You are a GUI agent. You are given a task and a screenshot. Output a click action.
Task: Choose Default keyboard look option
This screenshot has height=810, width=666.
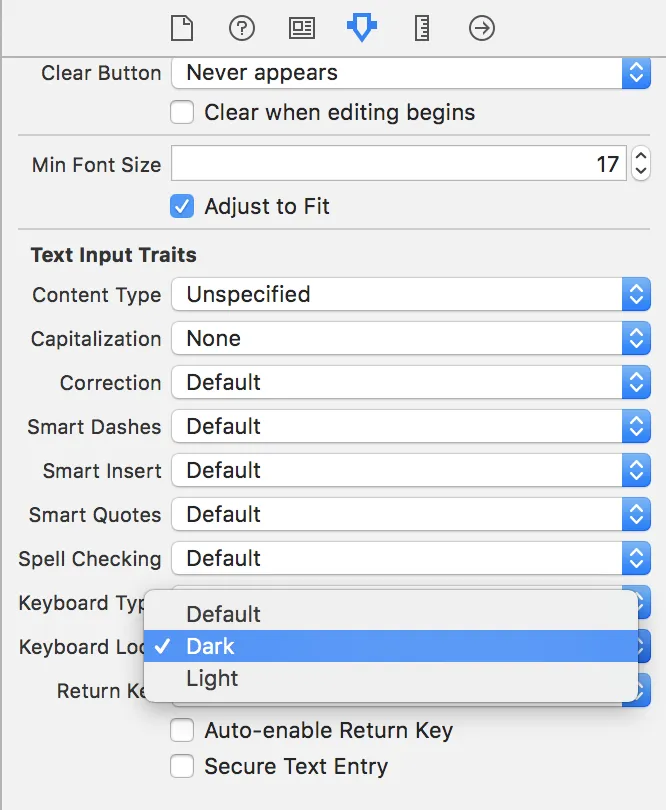pos(390,614)
